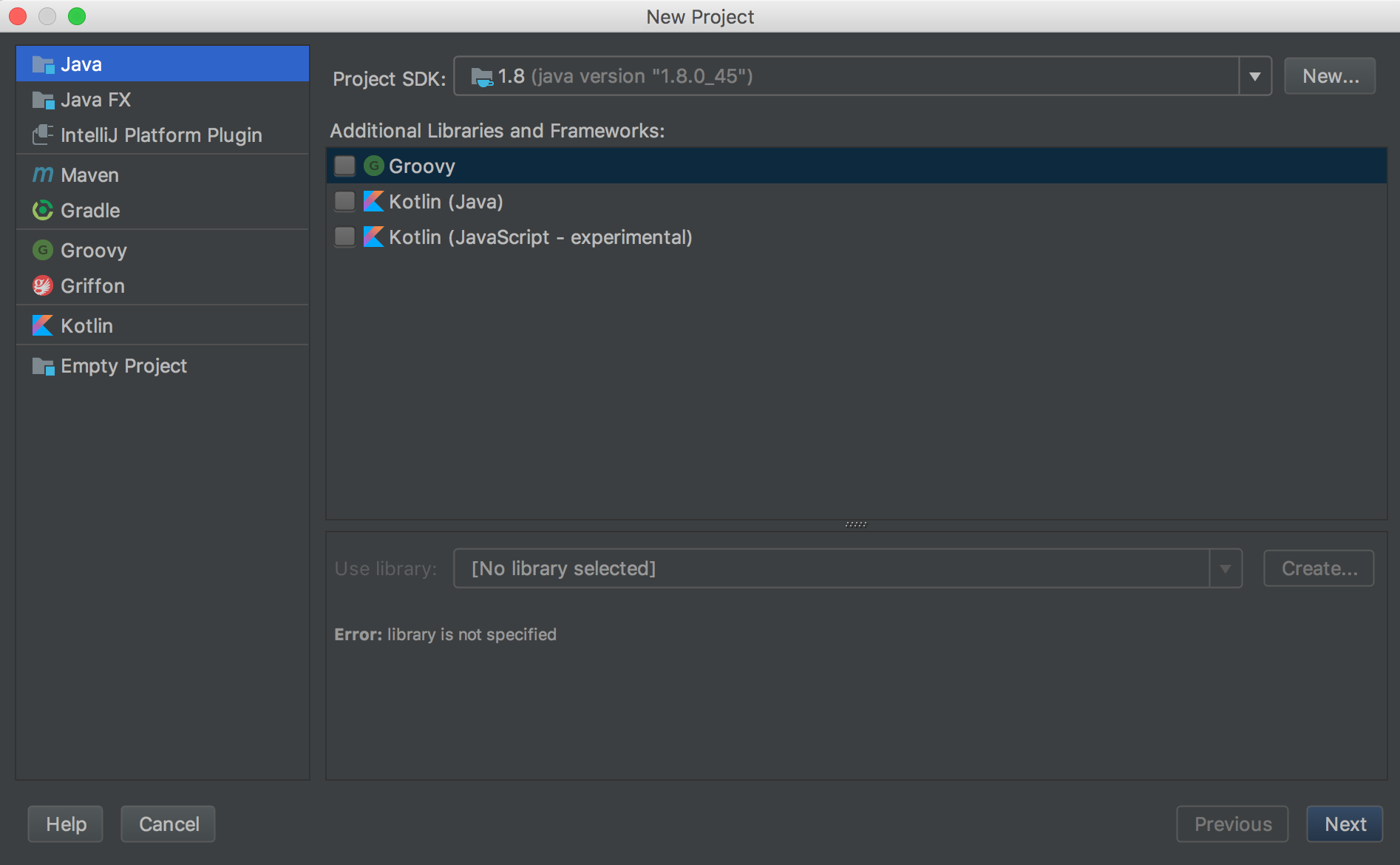Click the splitter handle between library panels
1400x865 pixels.
(x=856, y=525)
